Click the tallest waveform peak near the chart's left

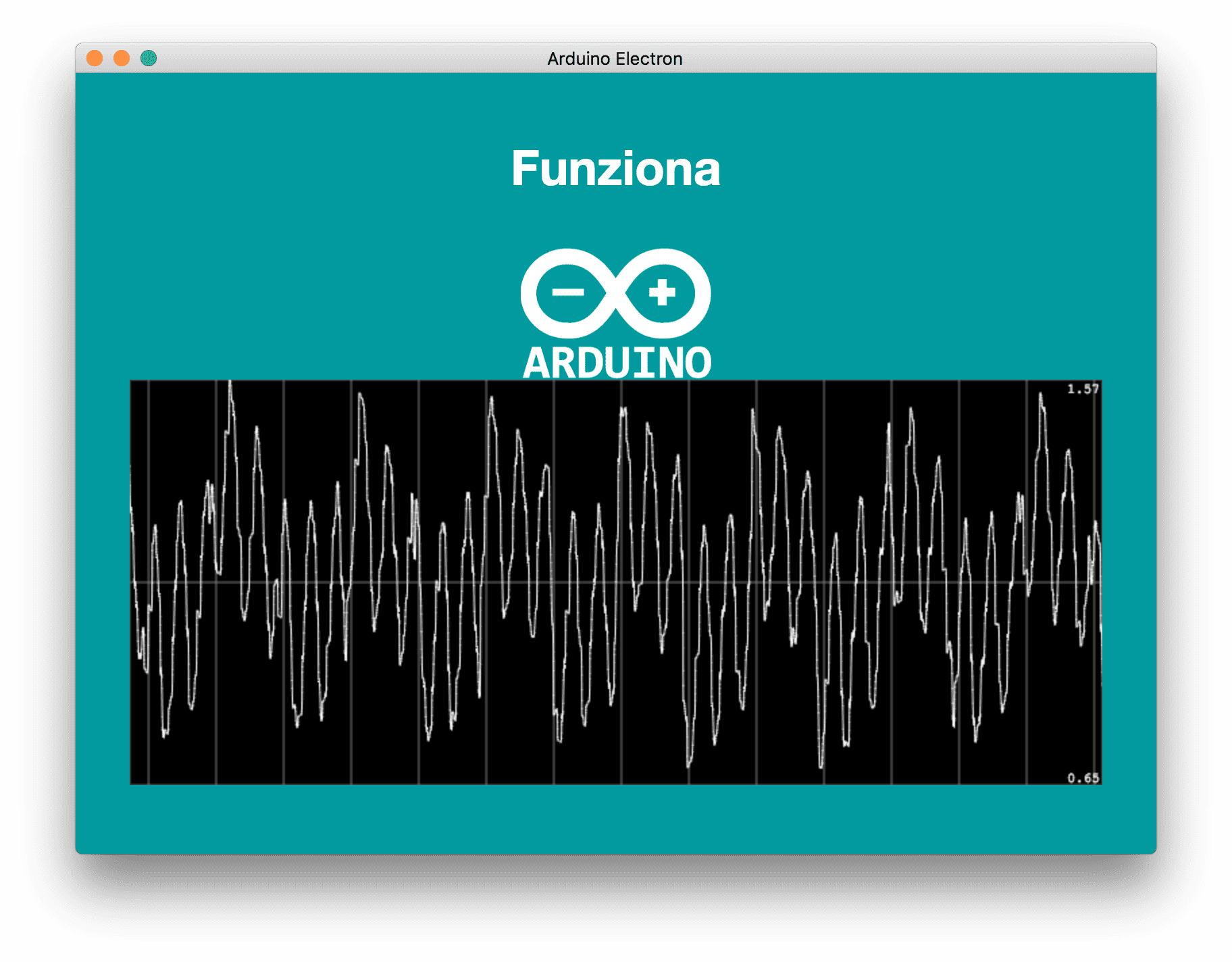click(x=230, y=386)
